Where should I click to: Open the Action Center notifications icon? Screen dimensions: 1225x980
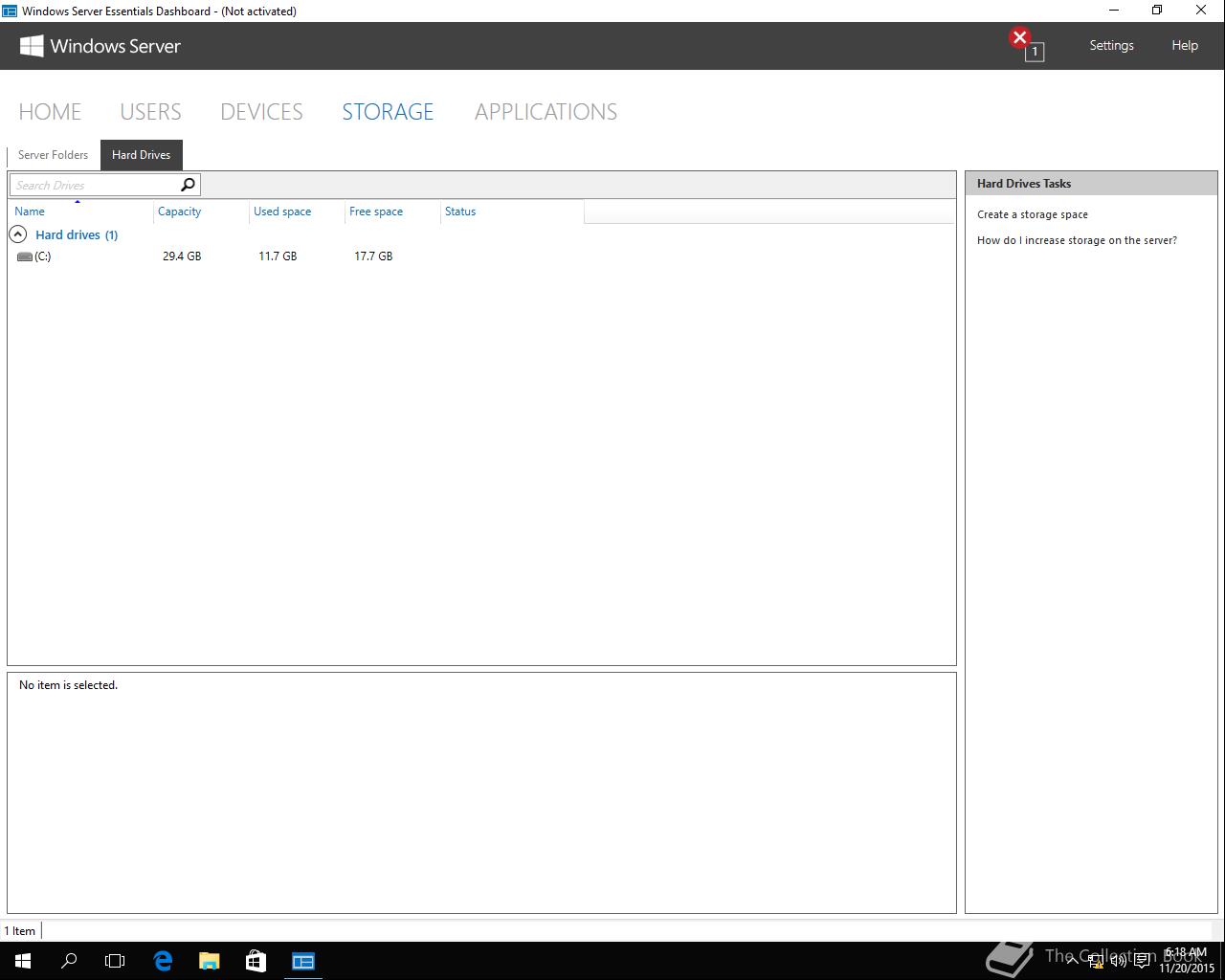(1142, 961)
